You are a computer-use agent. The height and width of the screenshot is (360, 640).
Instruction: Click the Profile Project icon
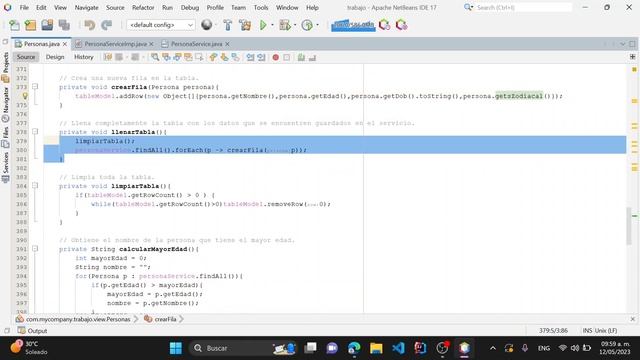point(307,25)
